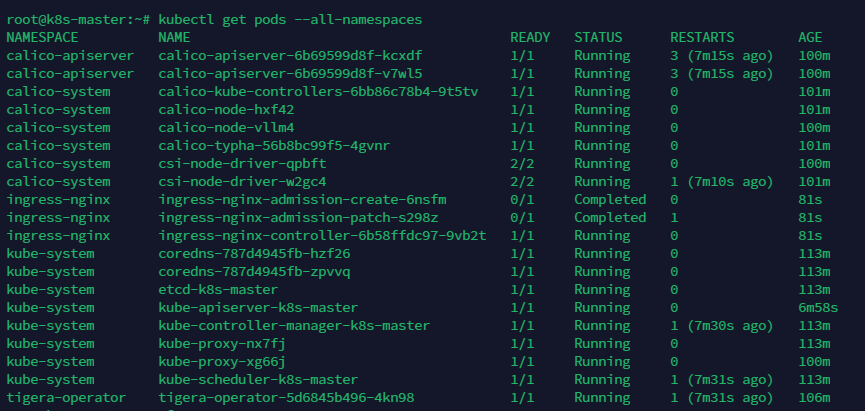
Task: Click Completed status of admission-create pod
Action: (x=610, y=200)
